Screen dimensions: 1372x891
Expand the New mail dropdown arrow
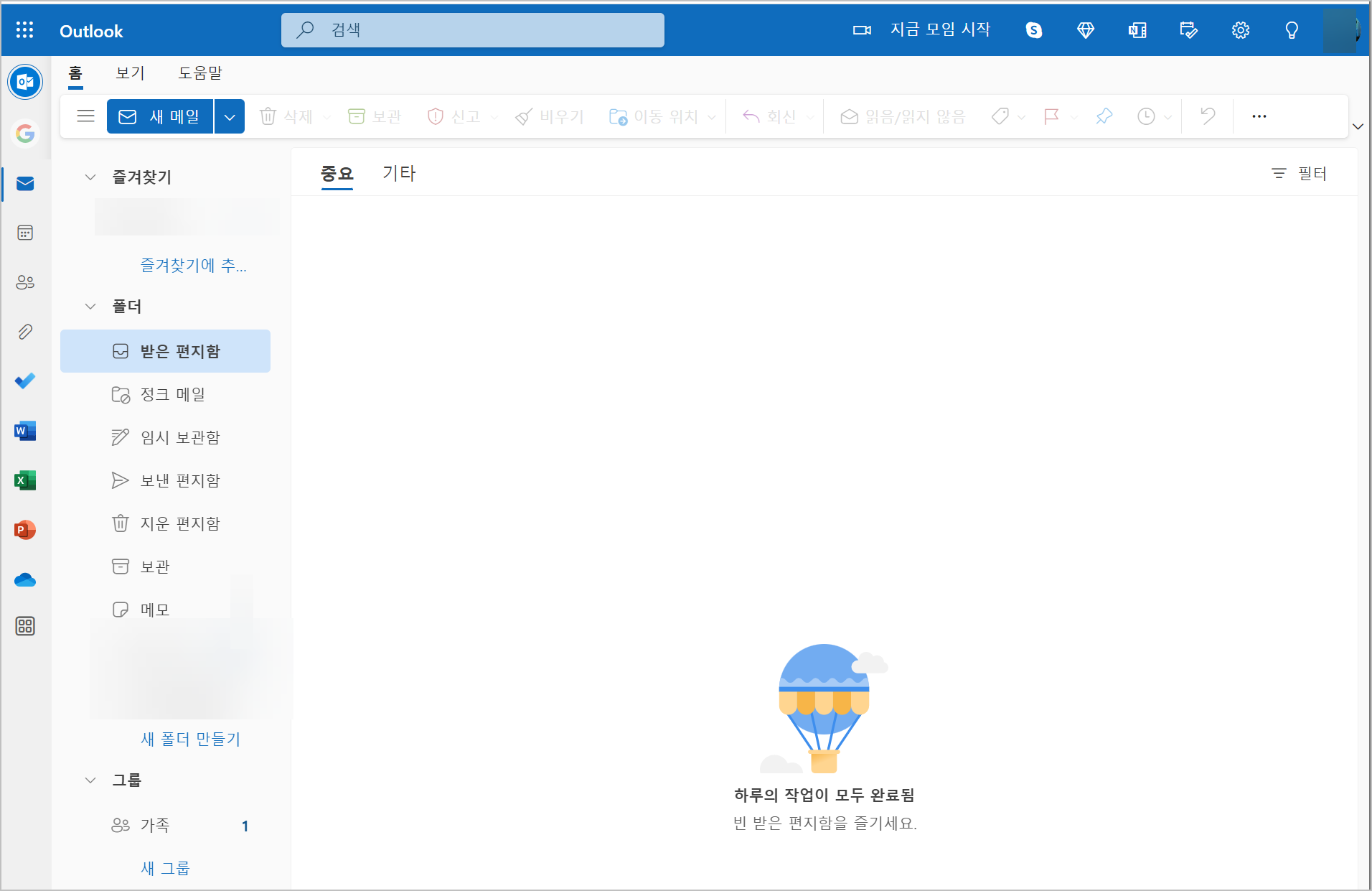pos(229,116)
